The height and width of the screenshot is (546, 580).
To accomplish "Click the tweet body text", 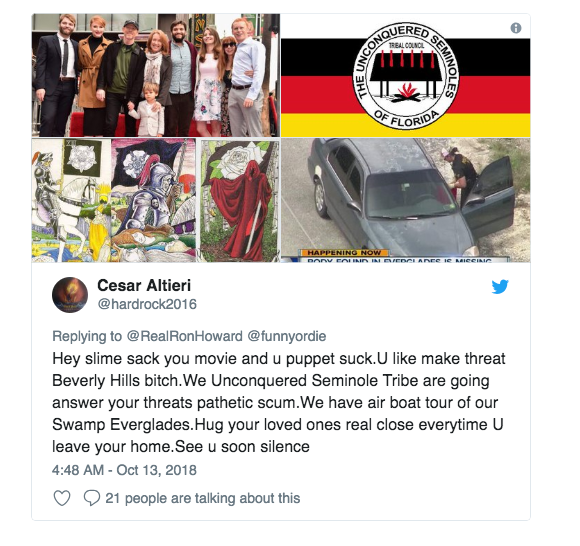I will click(x=279, y=402).
